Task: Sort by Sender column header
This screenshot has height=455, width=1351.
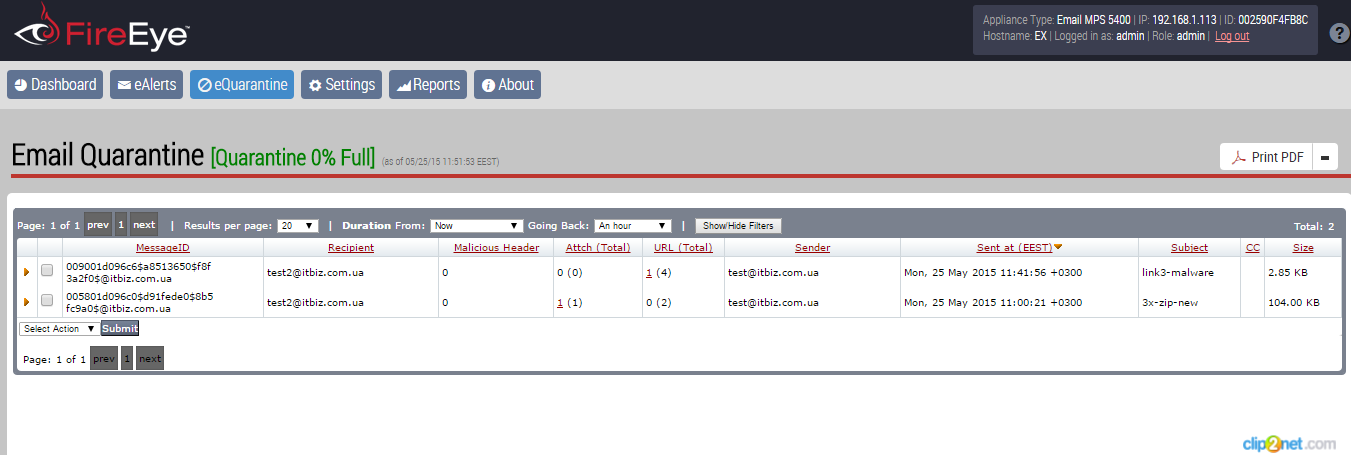Action: pos(812,248)
